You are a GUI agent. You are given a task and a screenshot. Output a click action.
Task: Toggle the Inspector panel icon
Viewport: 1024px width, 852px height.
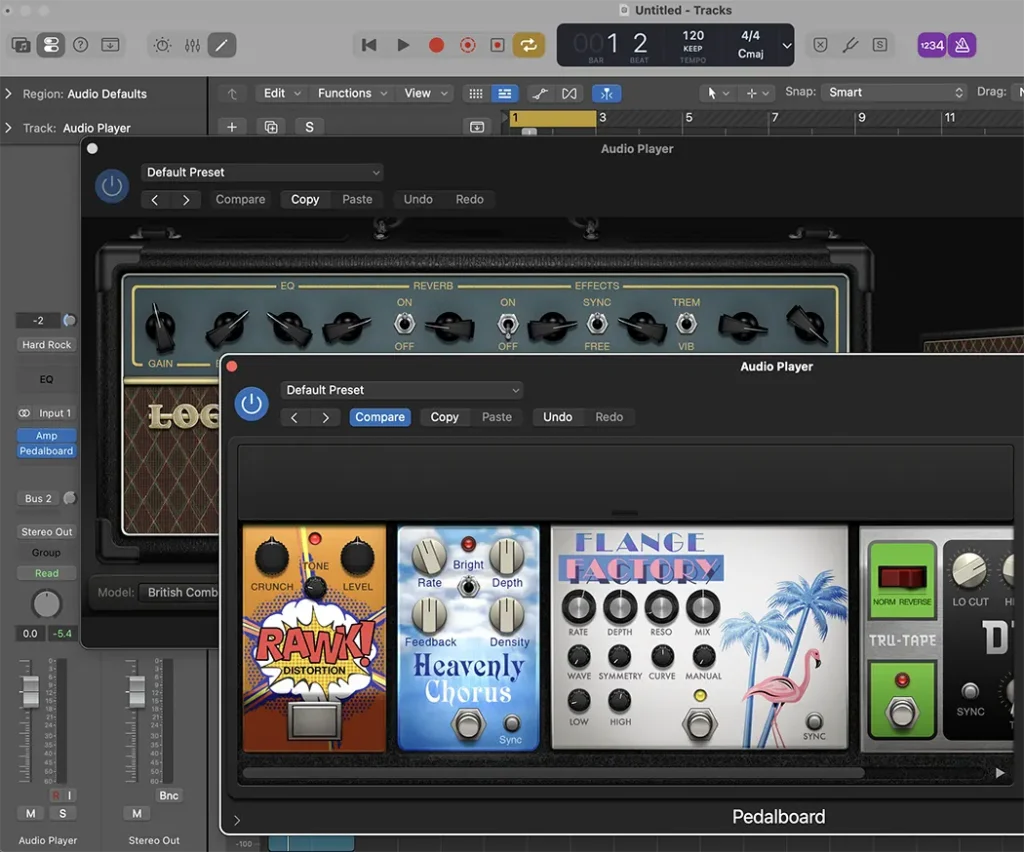(51, 45)
